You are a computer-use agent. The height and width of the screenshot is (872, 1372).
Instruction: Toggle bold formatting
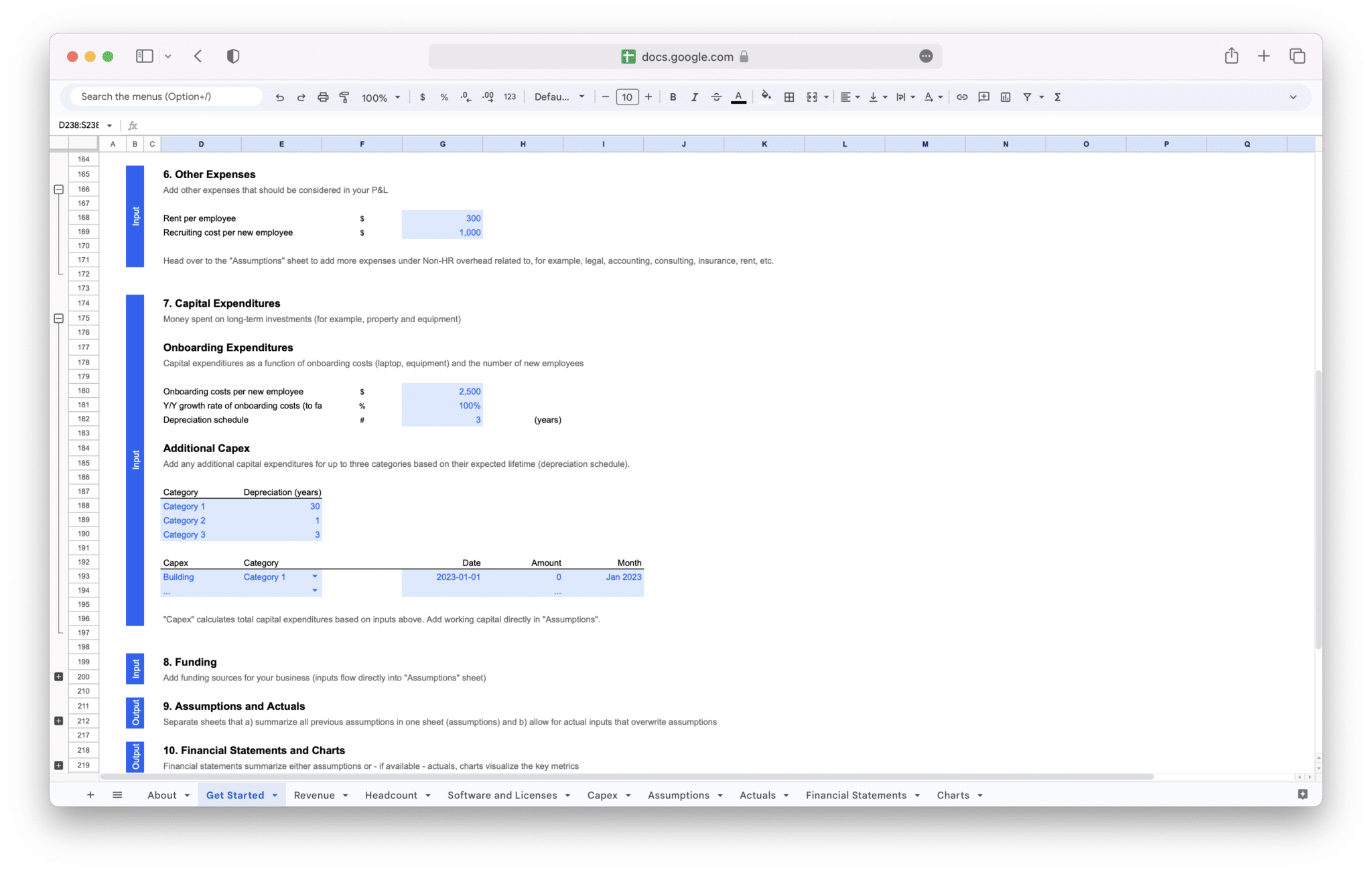(673, 97)
